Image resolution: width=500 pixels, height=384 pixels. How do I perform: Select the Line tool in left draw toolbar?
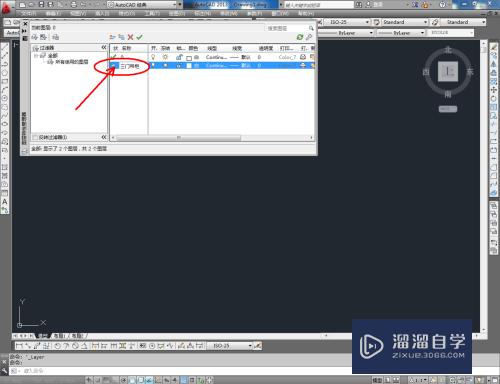click(5, 47)
